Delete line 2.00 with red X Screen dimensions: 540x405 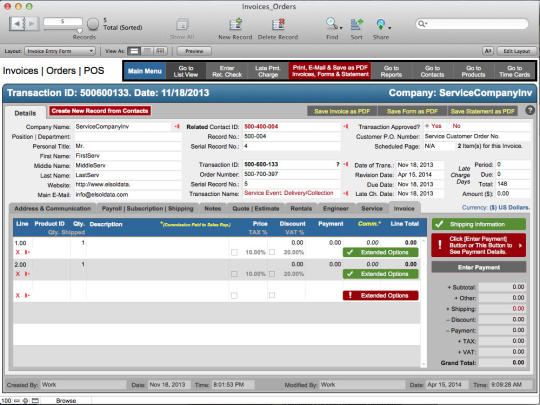[18, 274]
